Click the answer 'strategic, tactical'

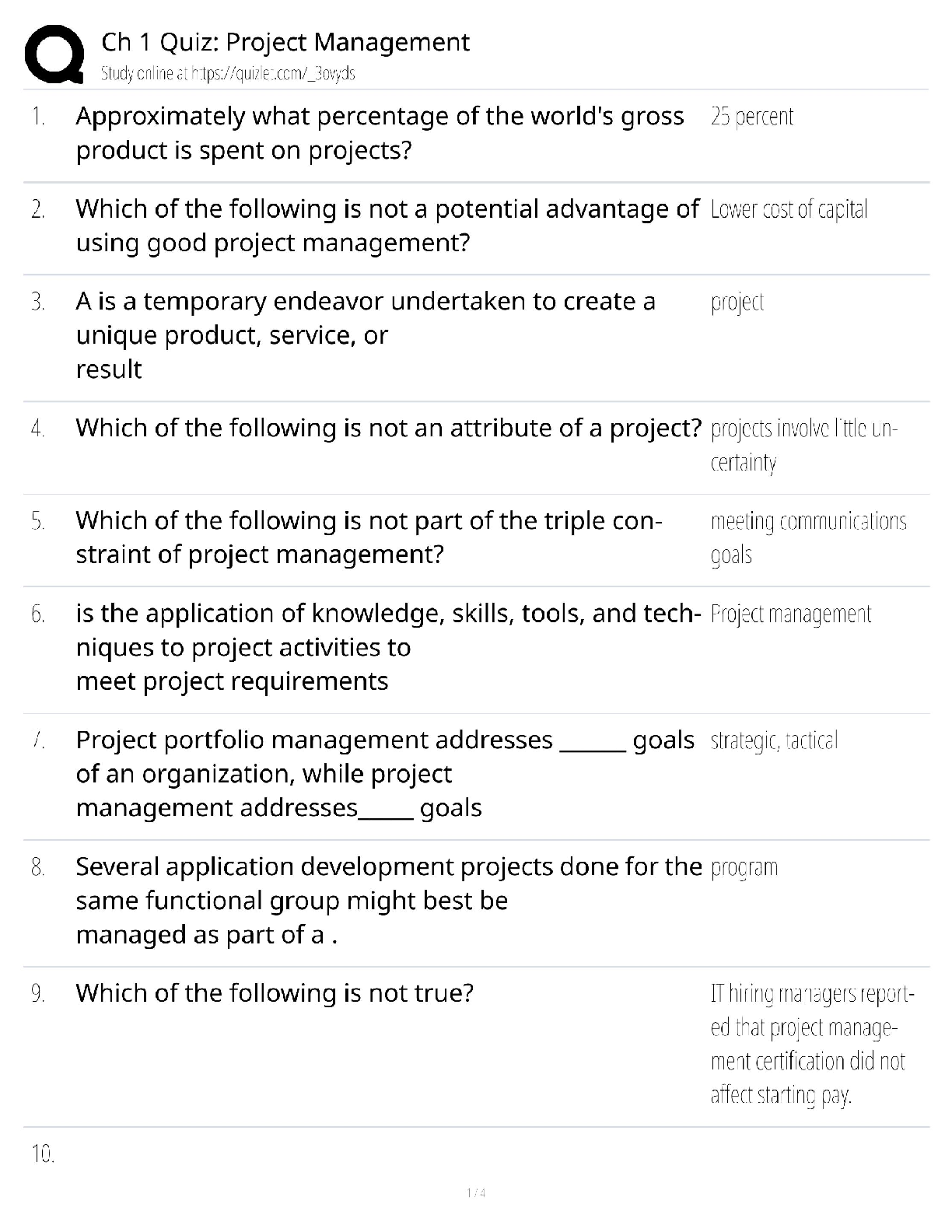774,740
